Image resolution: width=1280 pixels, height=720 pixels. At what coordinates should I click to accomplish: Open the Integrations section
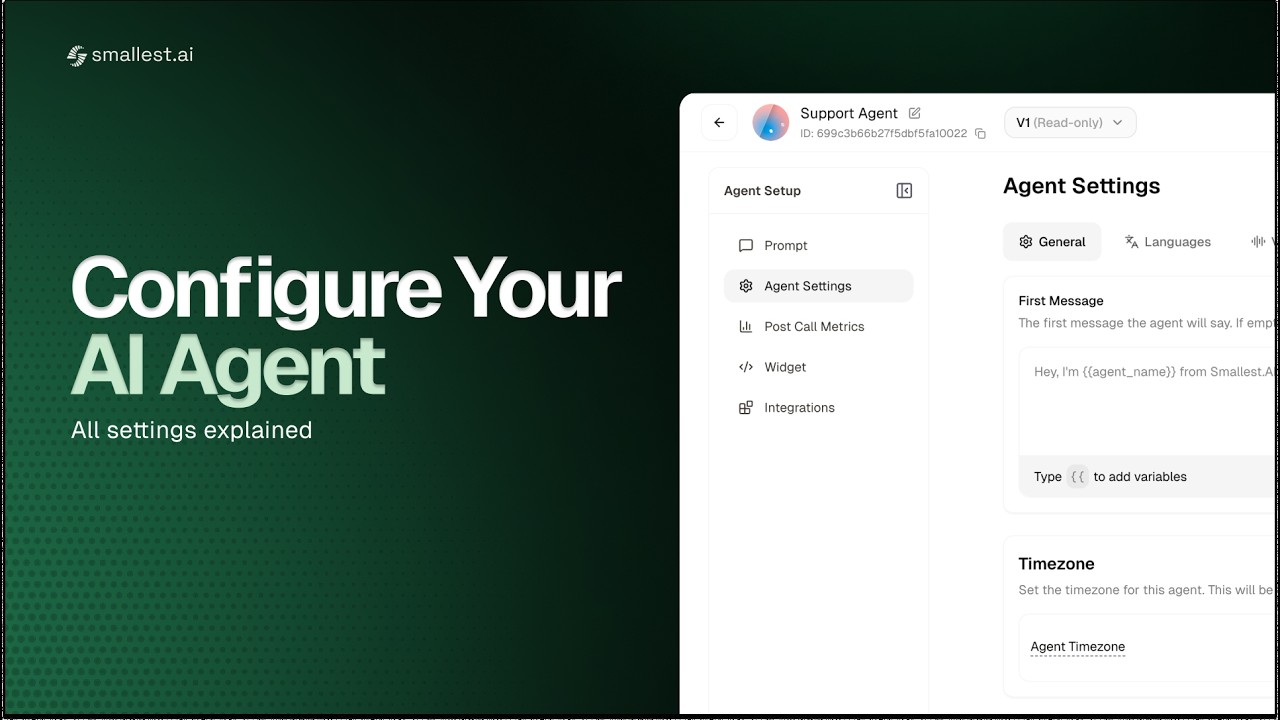pyautogui.click(x=818, y=408)
